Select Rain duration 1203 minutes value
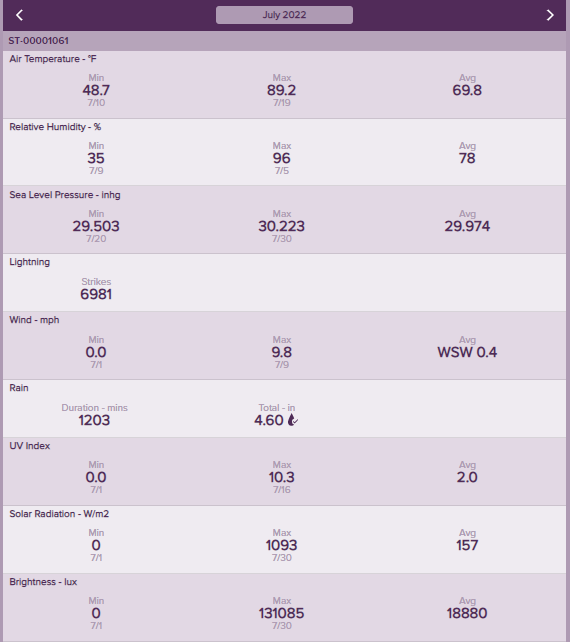 coord(94,420)
